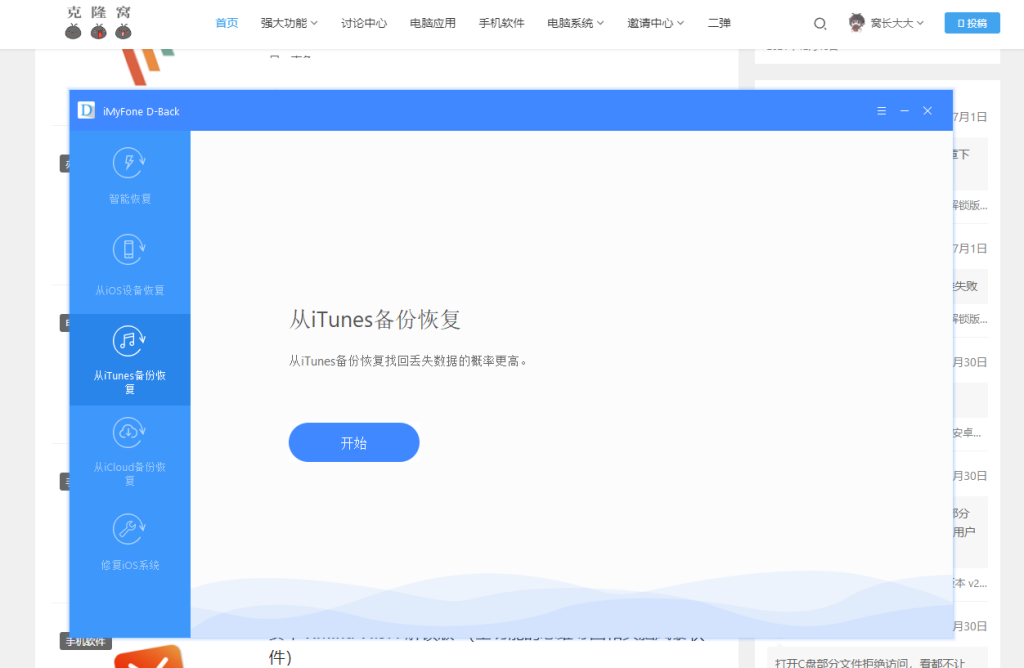This screenshot has height=668, width=1024.
Task: Open the 讨论中心 menu item
Action: [x=364, y=23]
